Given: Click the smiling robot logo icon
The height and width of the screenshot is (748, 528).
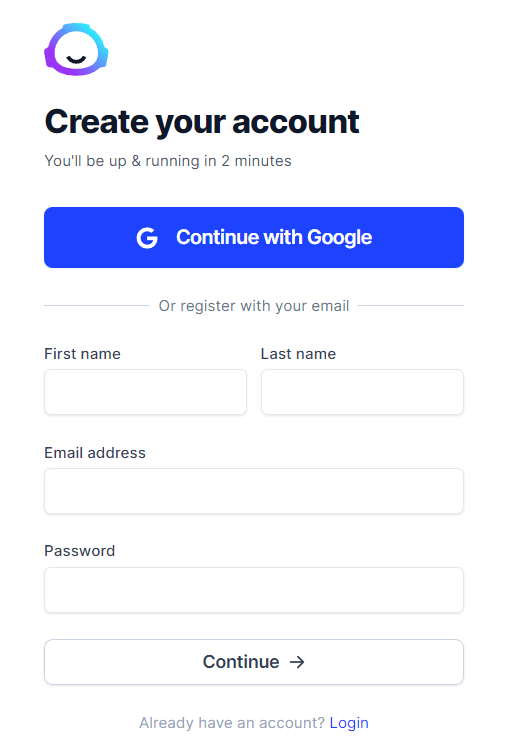Looking at the screenshot, I should (76, 49).
